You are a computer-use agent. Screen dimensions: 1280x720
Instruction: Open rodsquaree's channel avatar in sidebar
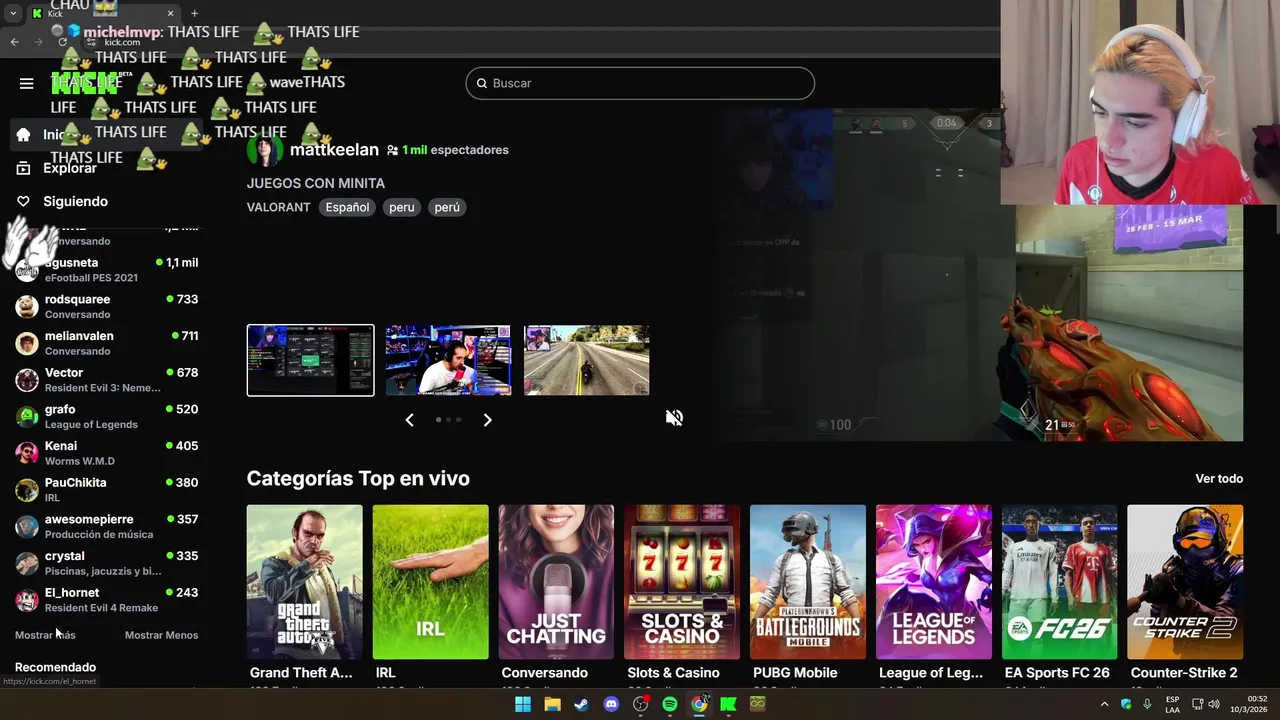tap(27, 307)
